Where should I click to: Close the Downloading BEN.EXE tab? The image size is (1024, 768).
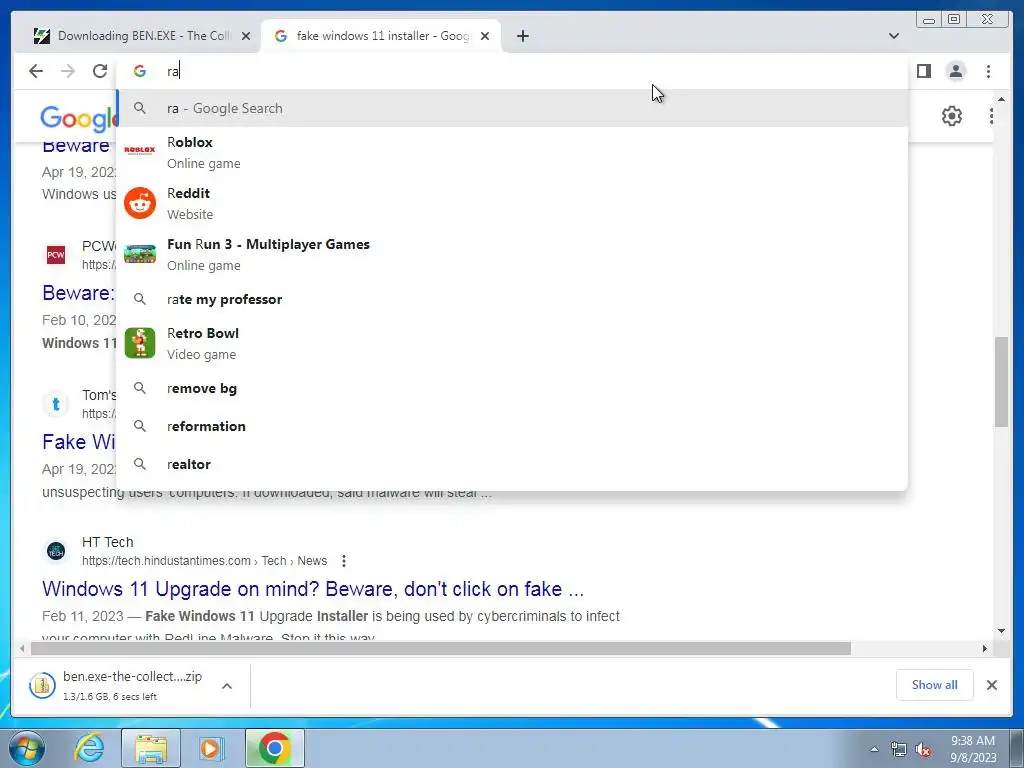pos(246,37)
